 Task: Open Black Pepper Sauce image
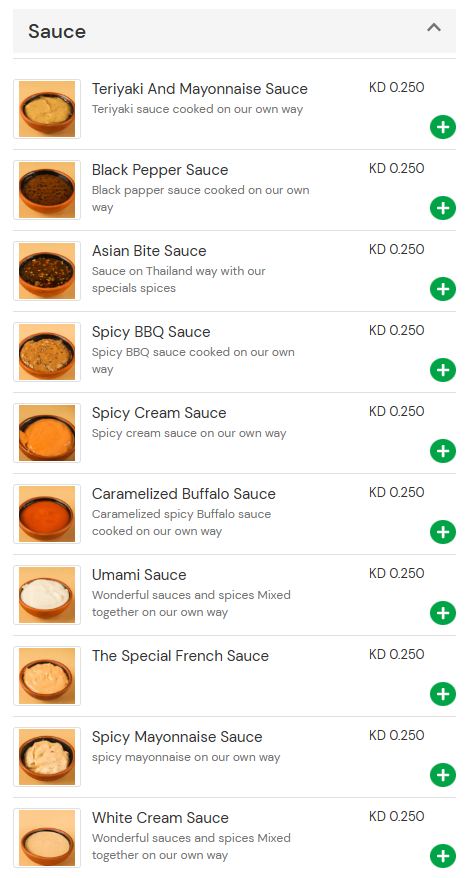pos(47,190)
